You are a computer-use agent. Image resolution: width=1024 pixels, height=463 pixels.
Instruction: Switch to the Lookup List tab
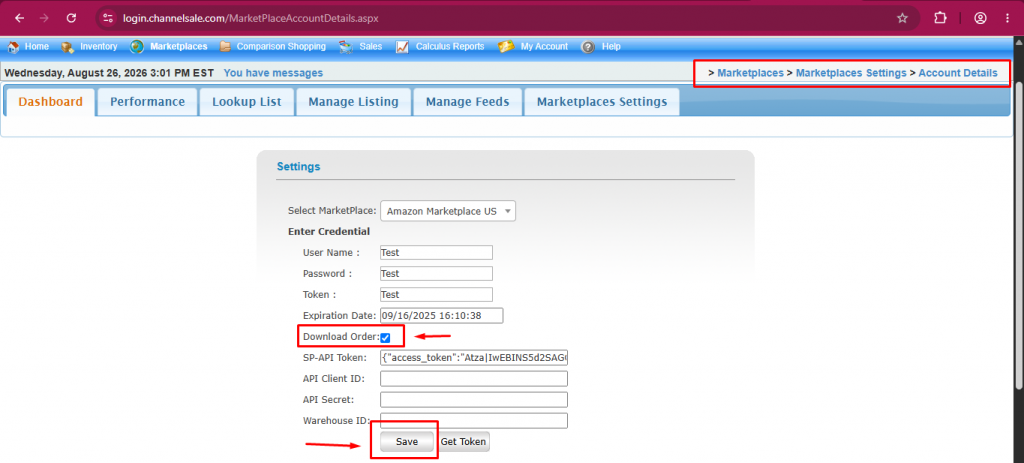(x=247, y=102)
